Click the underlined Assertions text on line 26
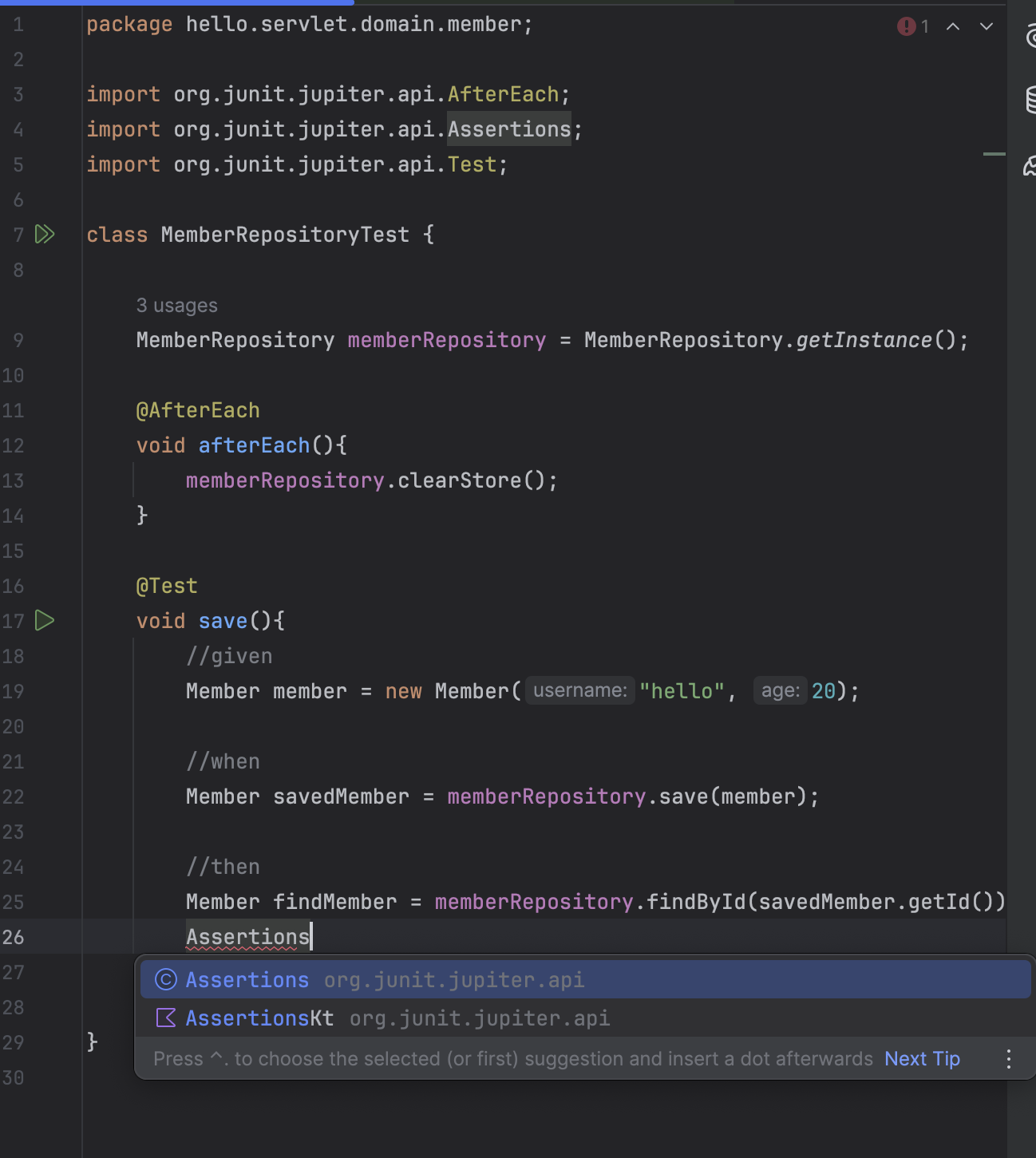Screen dimensions: 1036x1158 click(x=247, y=937)
